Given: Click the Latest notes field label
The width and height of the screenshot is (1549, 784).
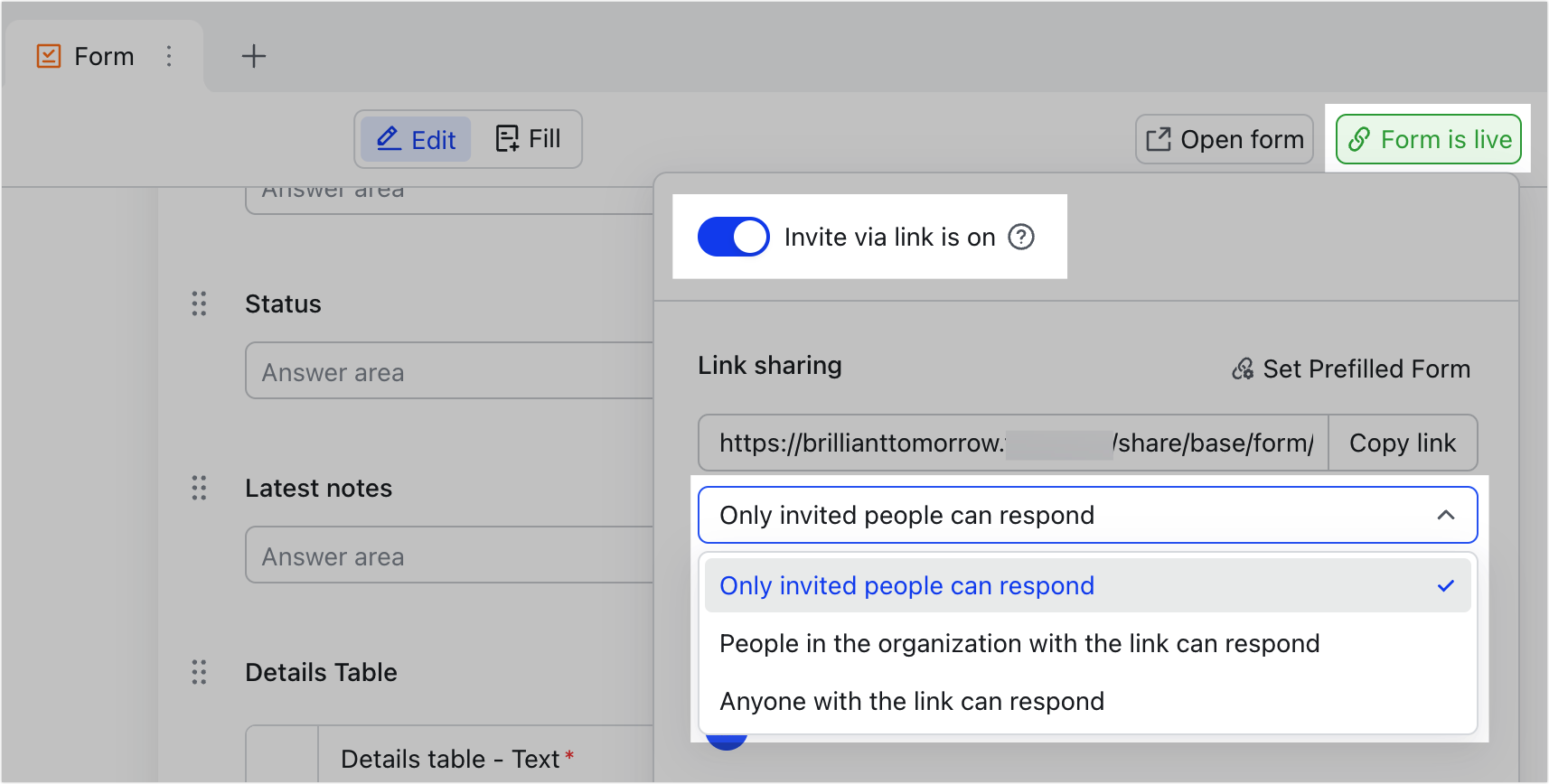Looking at the screenshot, I should click(318, 488).
